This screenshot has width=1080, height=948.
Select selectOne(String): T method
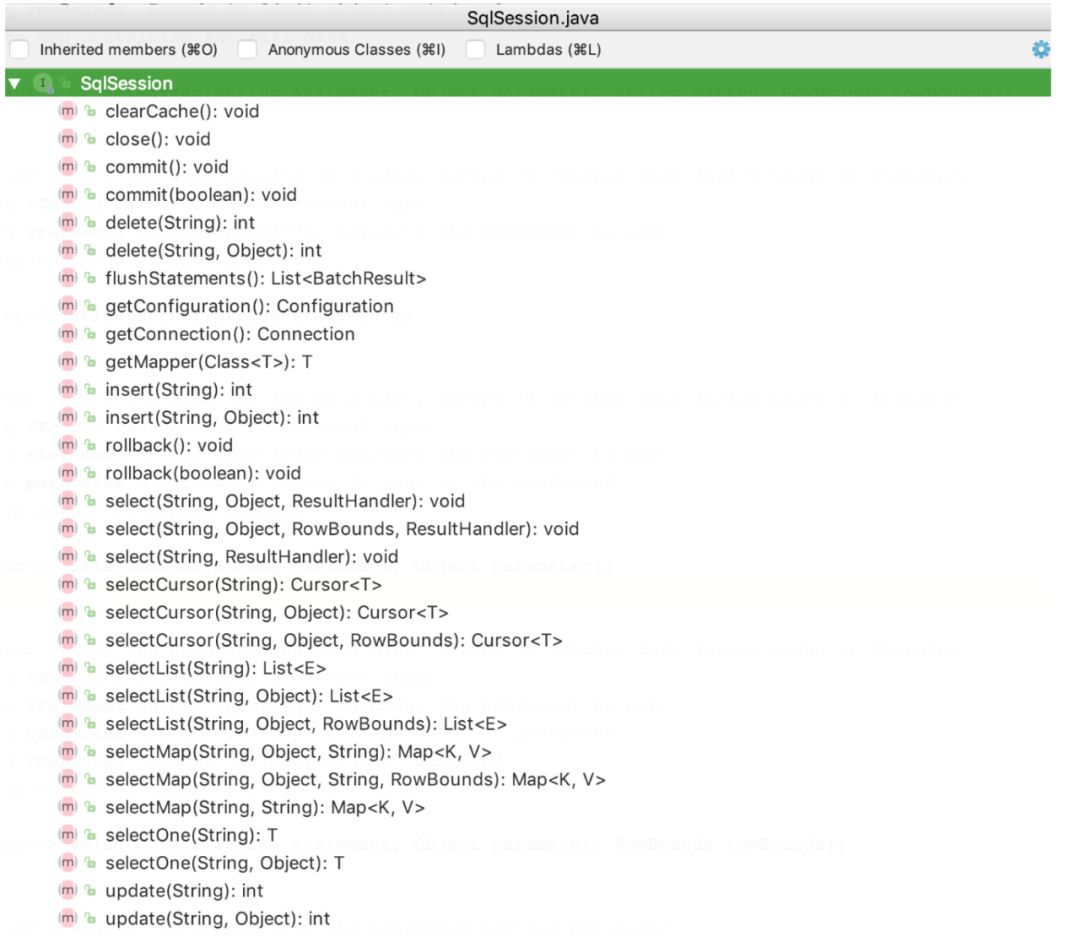(191, 834)
